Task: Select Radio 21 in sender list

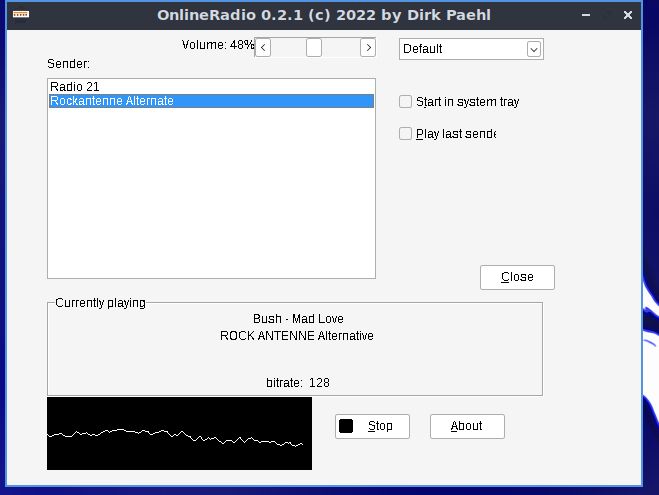Action: [x=211, y=87]
